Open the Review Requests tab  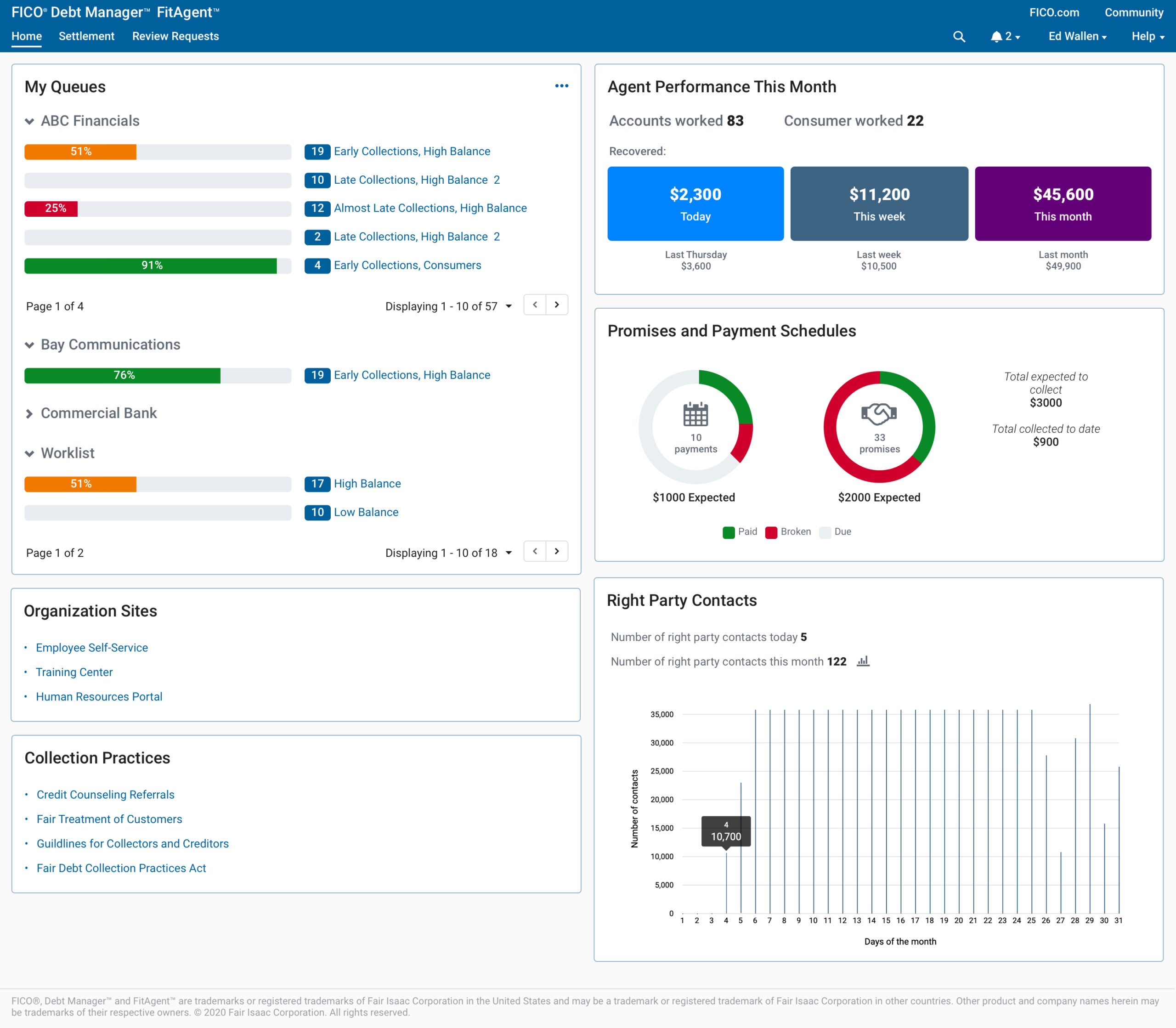pos(175,36)
